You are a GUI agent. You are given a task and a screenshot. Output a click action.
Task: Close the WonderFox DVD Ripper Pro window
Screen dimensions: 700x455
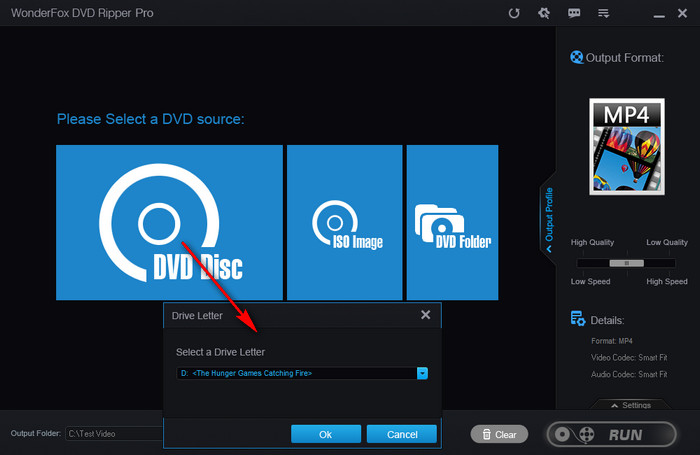[x=682, y=13]
